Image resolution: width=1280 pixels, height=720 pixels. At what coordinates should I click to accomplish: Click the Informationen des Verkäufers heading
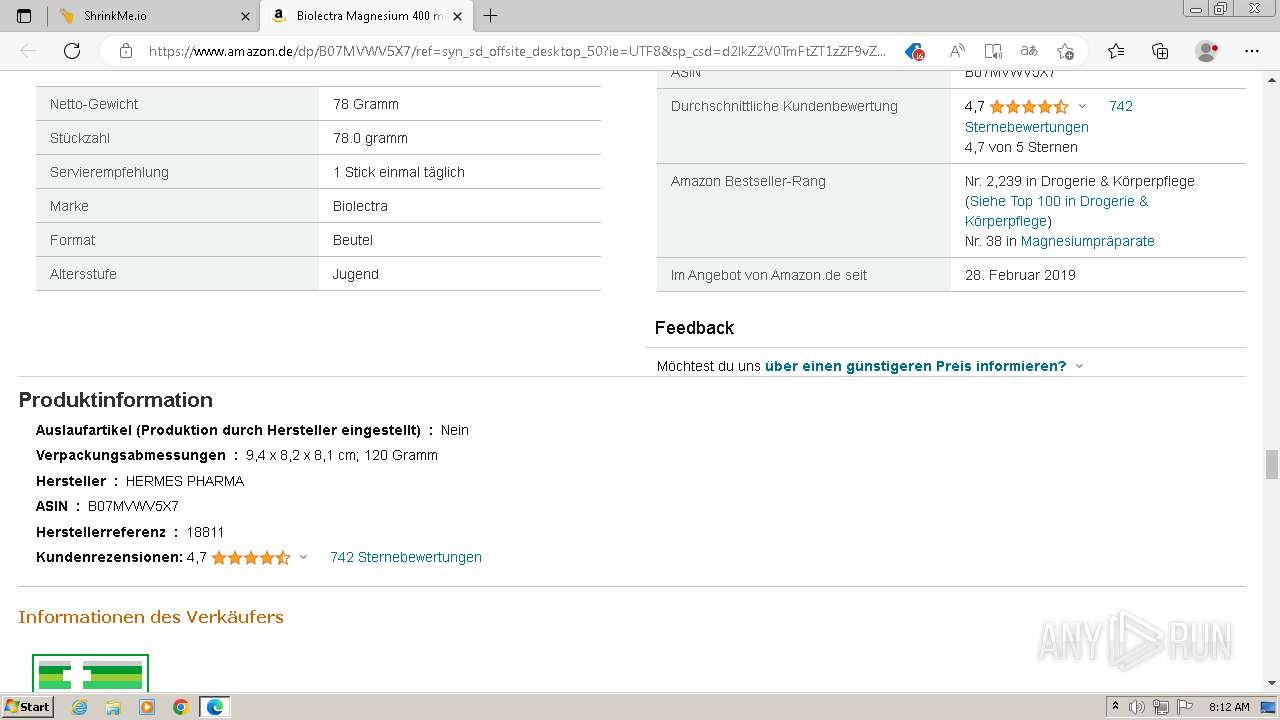(151, 617)
